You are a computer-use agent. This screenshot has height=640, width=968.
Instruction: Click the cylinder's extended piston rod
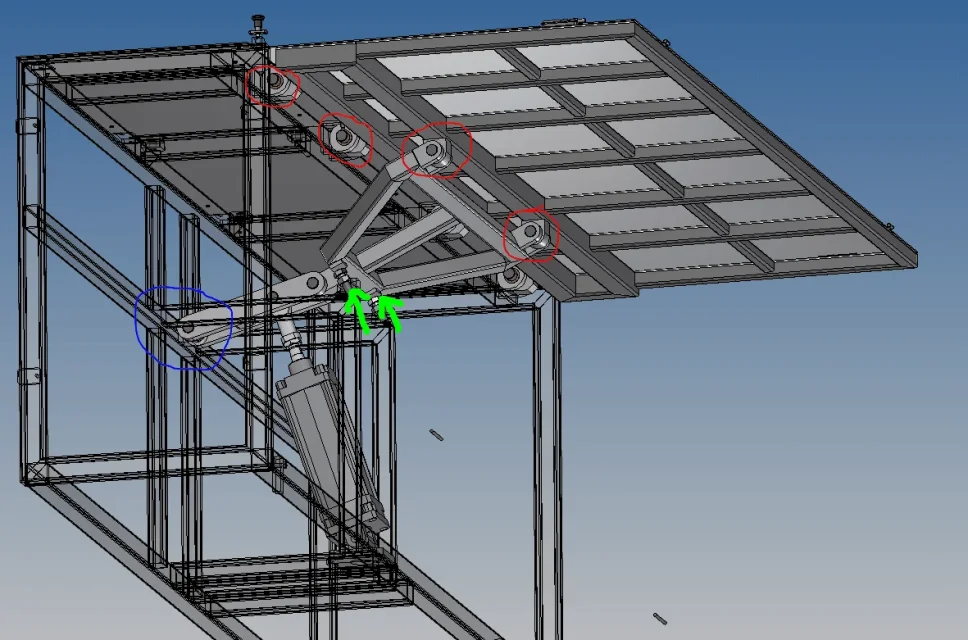tap(291, 339)
